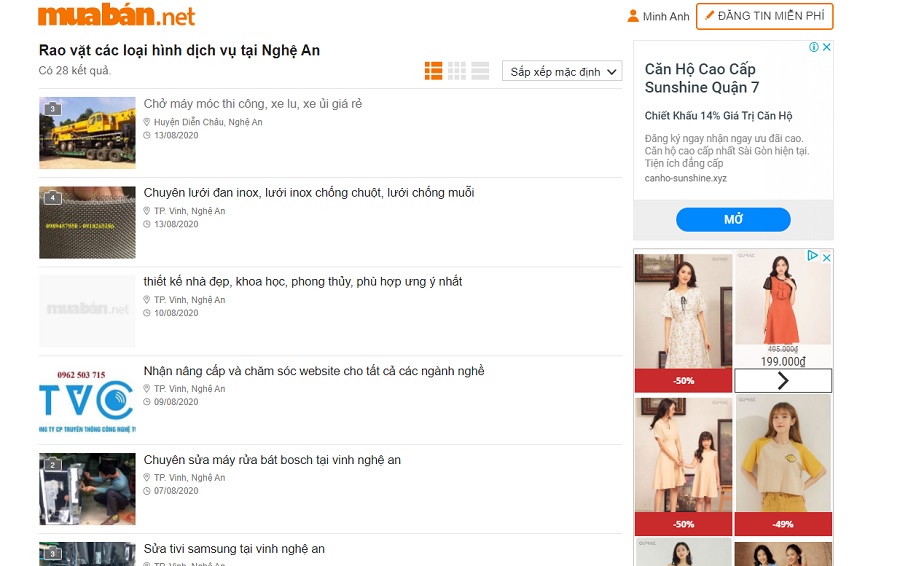Open floral white dress ad image
Screen dimensions: 900x566
click(684, 311)
